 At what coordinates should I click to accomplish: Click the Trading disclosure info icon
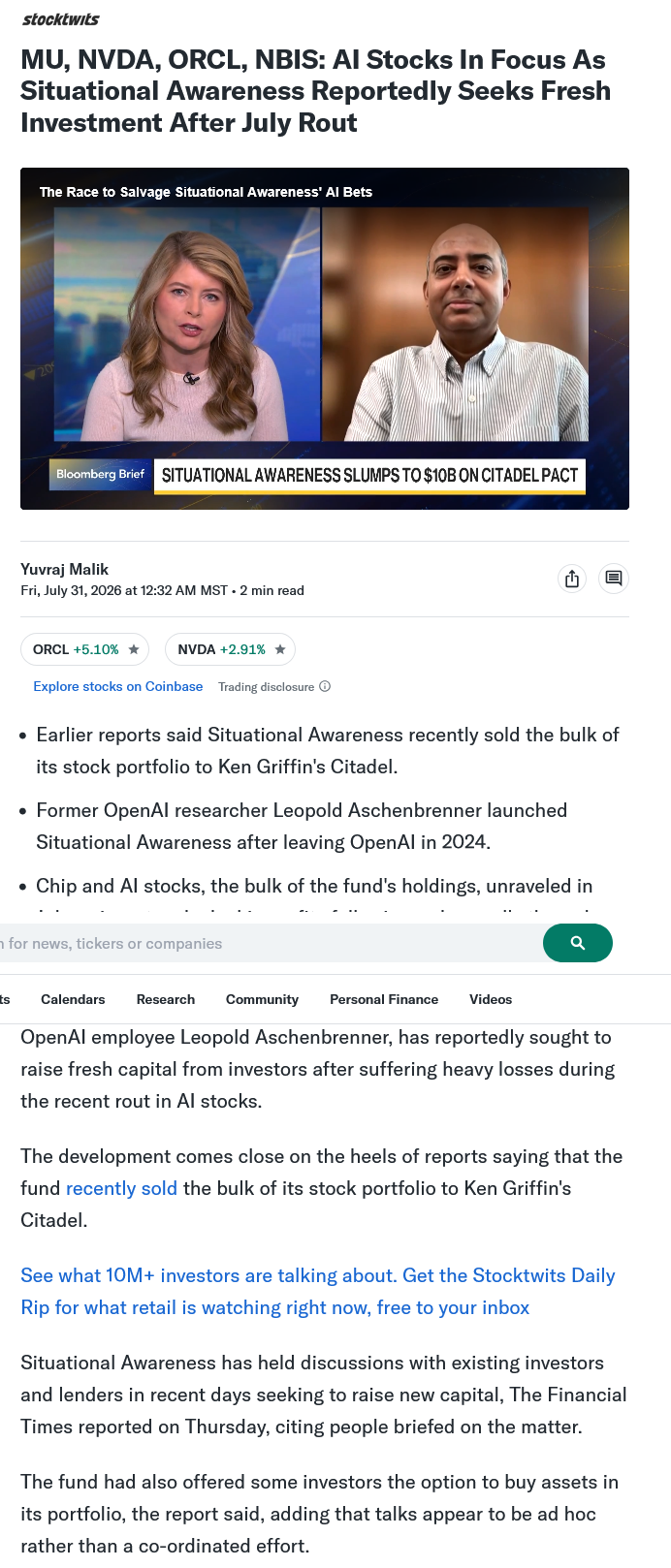tap(325, 686)
